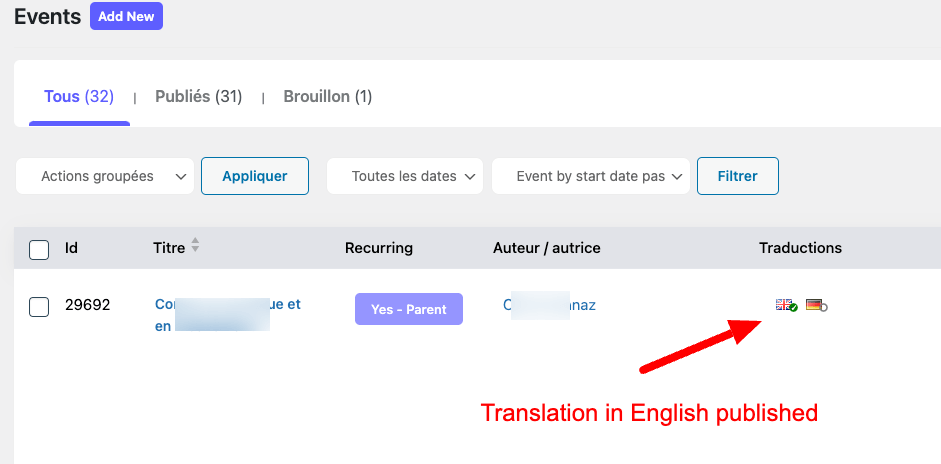Click the sort arrows beside Titre

(195, 245)
